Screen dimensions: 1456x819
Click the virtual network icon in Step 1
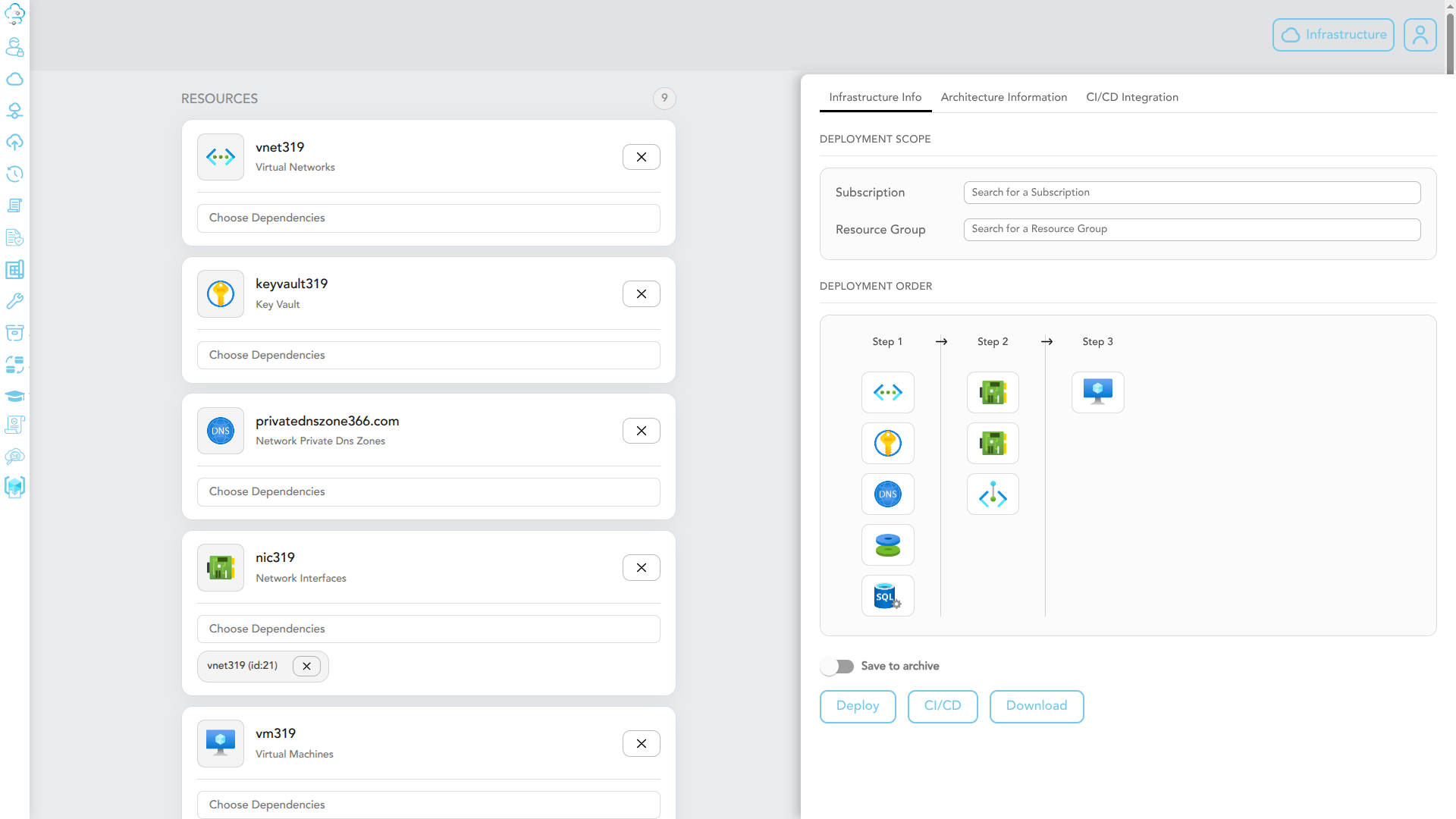887,392
